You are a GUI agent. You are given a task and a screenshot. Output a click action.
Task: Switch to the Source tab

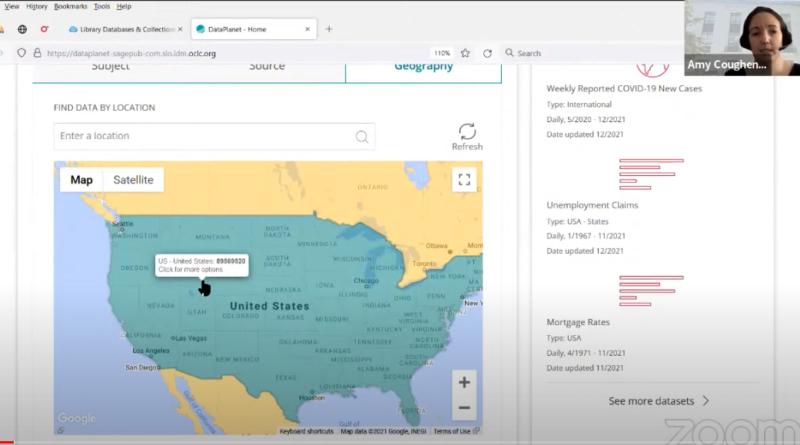point(267,67)
